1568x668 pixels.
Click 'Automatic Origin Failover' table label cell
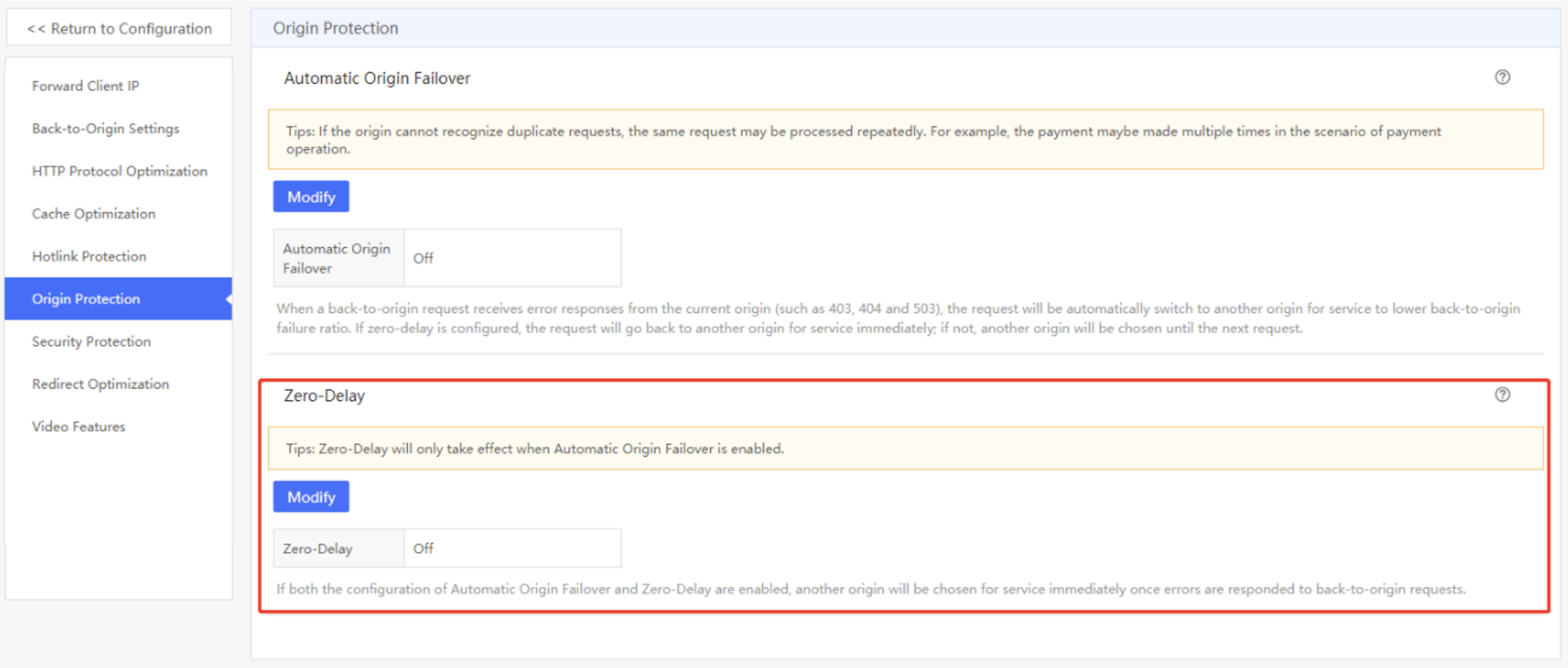pyautogui.click(x=338, y=258)
